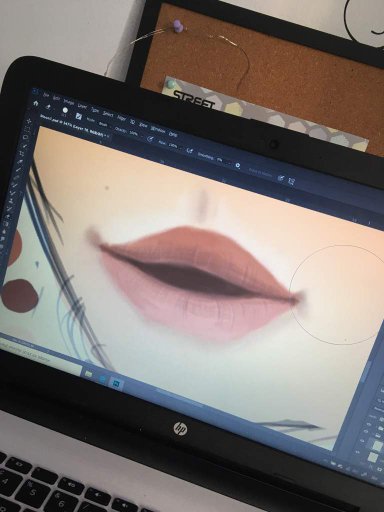
Task: Open the File menu
Action: point(46,95)
